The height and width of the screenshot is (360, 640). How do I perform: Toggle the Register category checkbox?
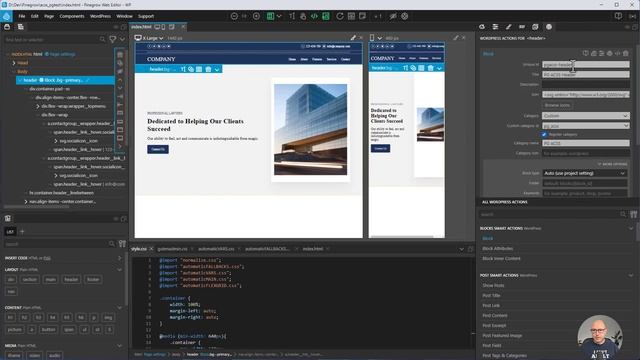coord(544,134)
